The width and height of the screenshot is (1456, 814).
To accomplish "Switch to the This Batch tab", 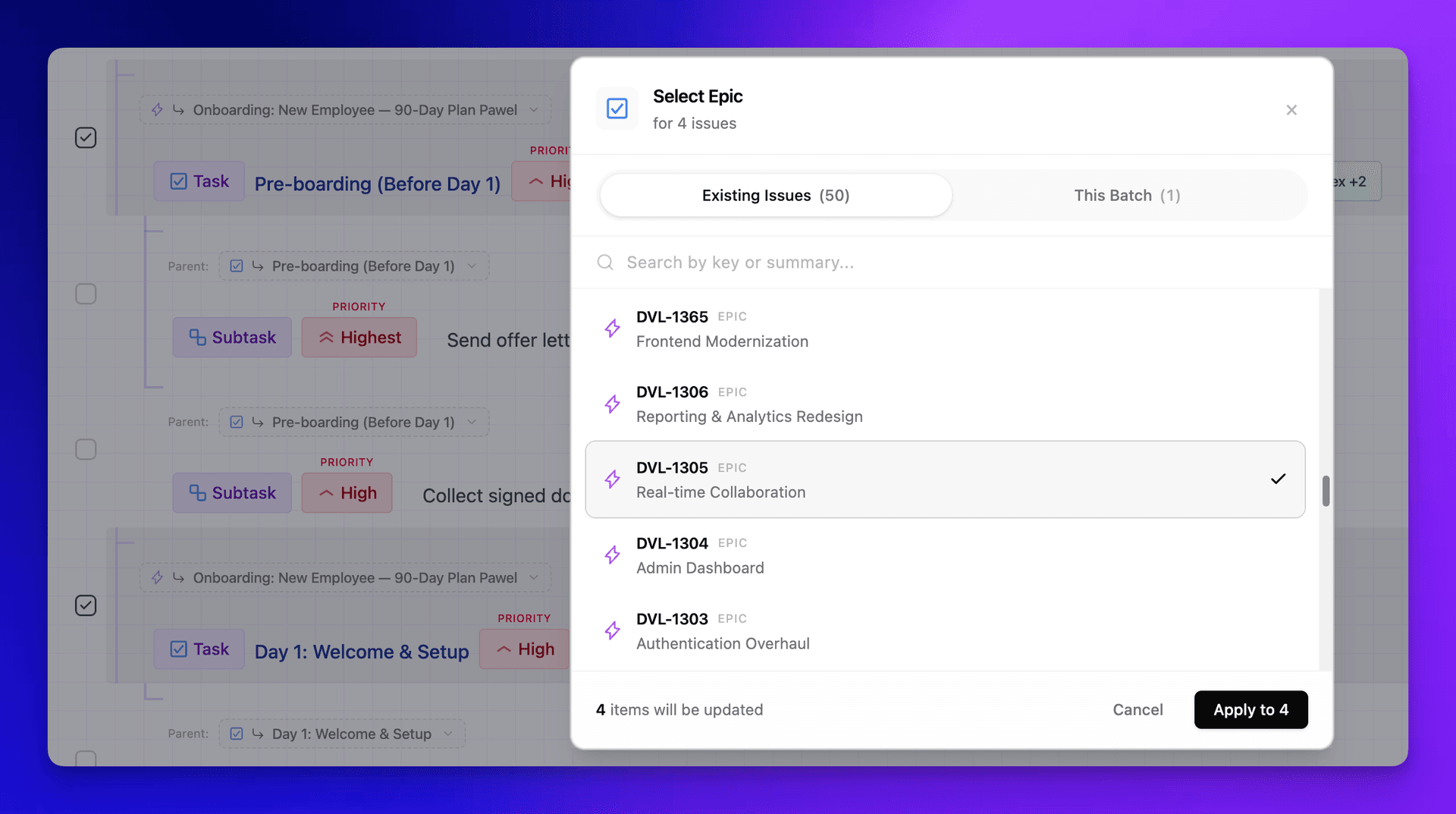I will [1126, 195].
